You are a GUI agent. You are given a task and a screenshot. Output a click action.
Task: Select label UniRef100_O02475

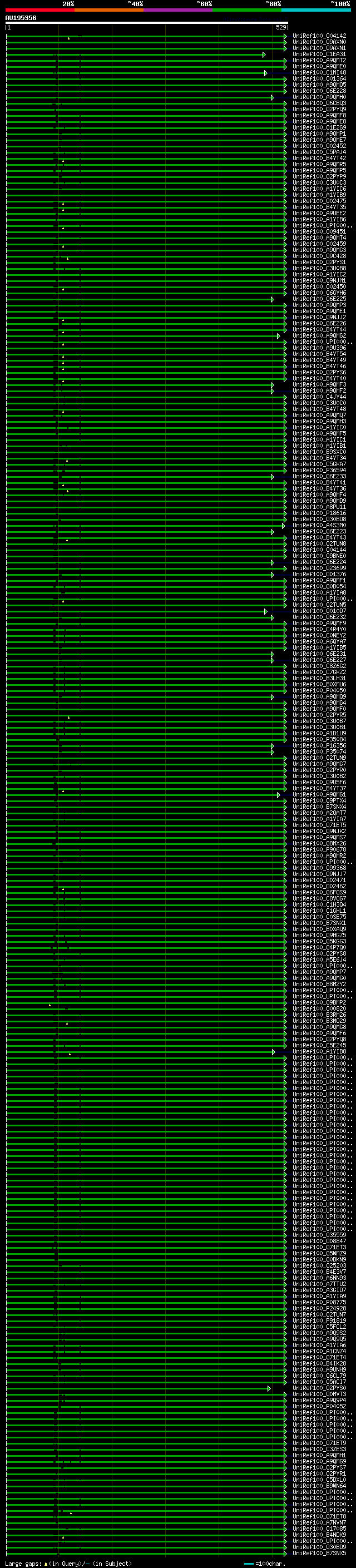[x=319, y=201]
